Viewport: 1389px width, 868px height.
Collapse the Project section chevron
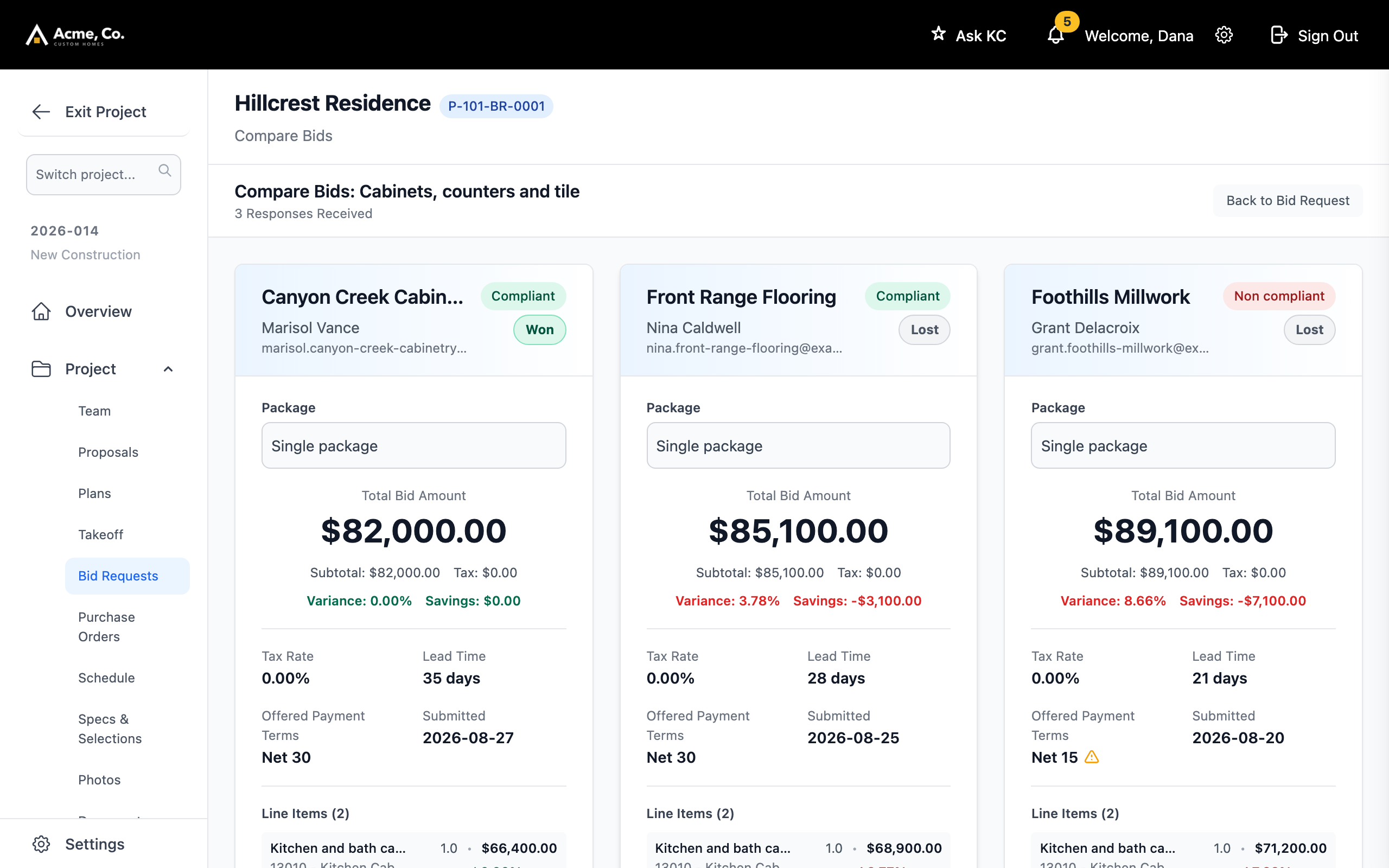(168, 369)
